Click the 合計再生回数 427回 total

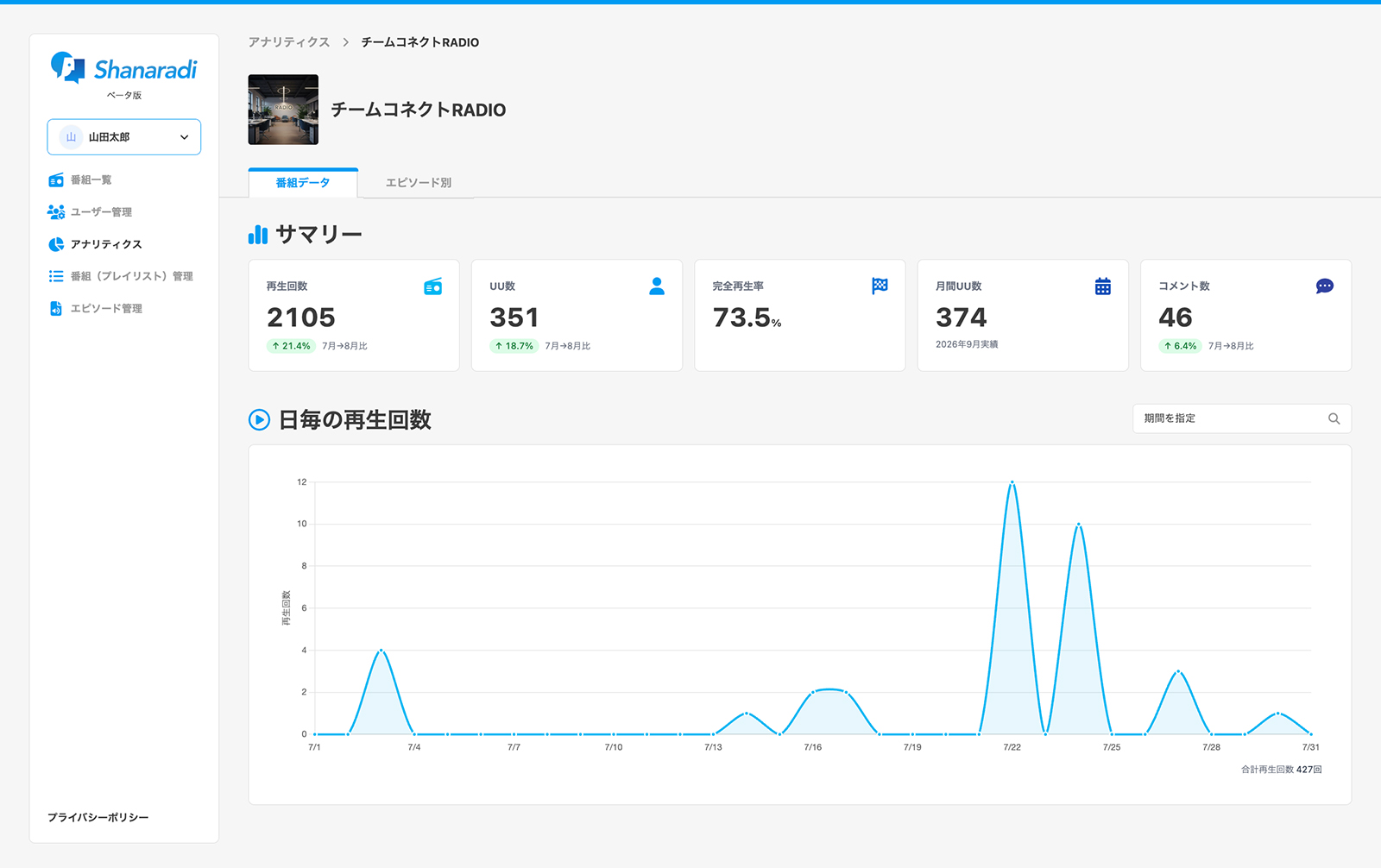(x=1282, y=770)
